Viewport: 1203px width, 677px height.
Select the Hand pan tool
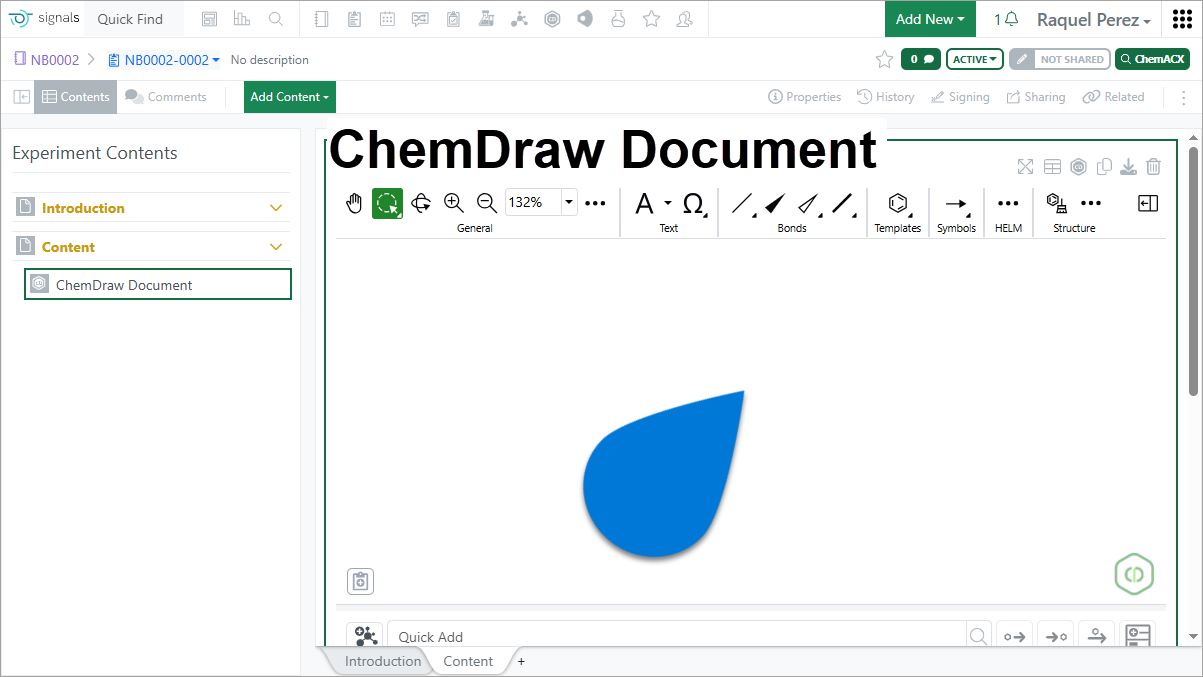[x=354, y=203]
